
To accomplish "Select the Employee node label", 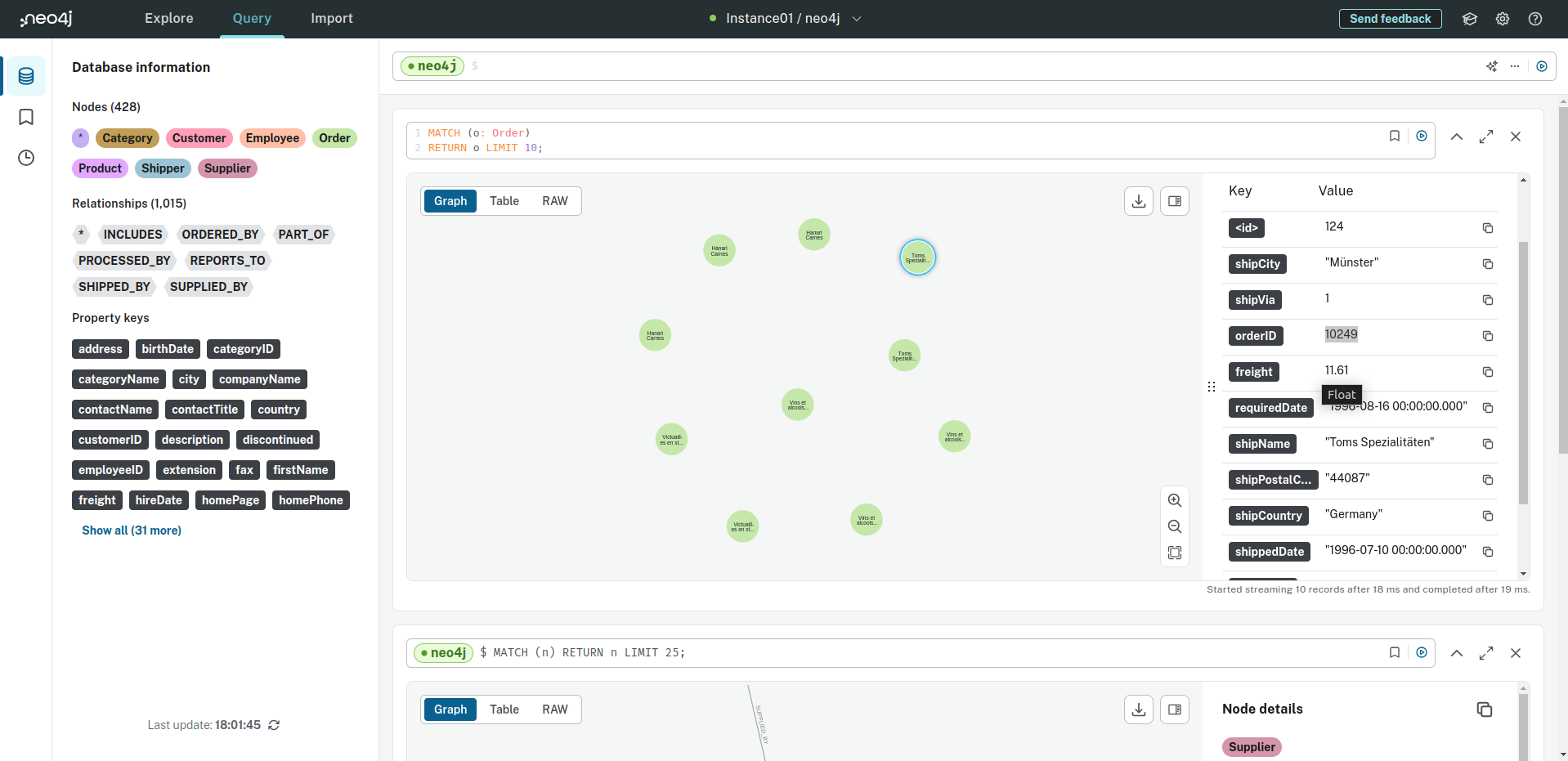I will [272, 138].
